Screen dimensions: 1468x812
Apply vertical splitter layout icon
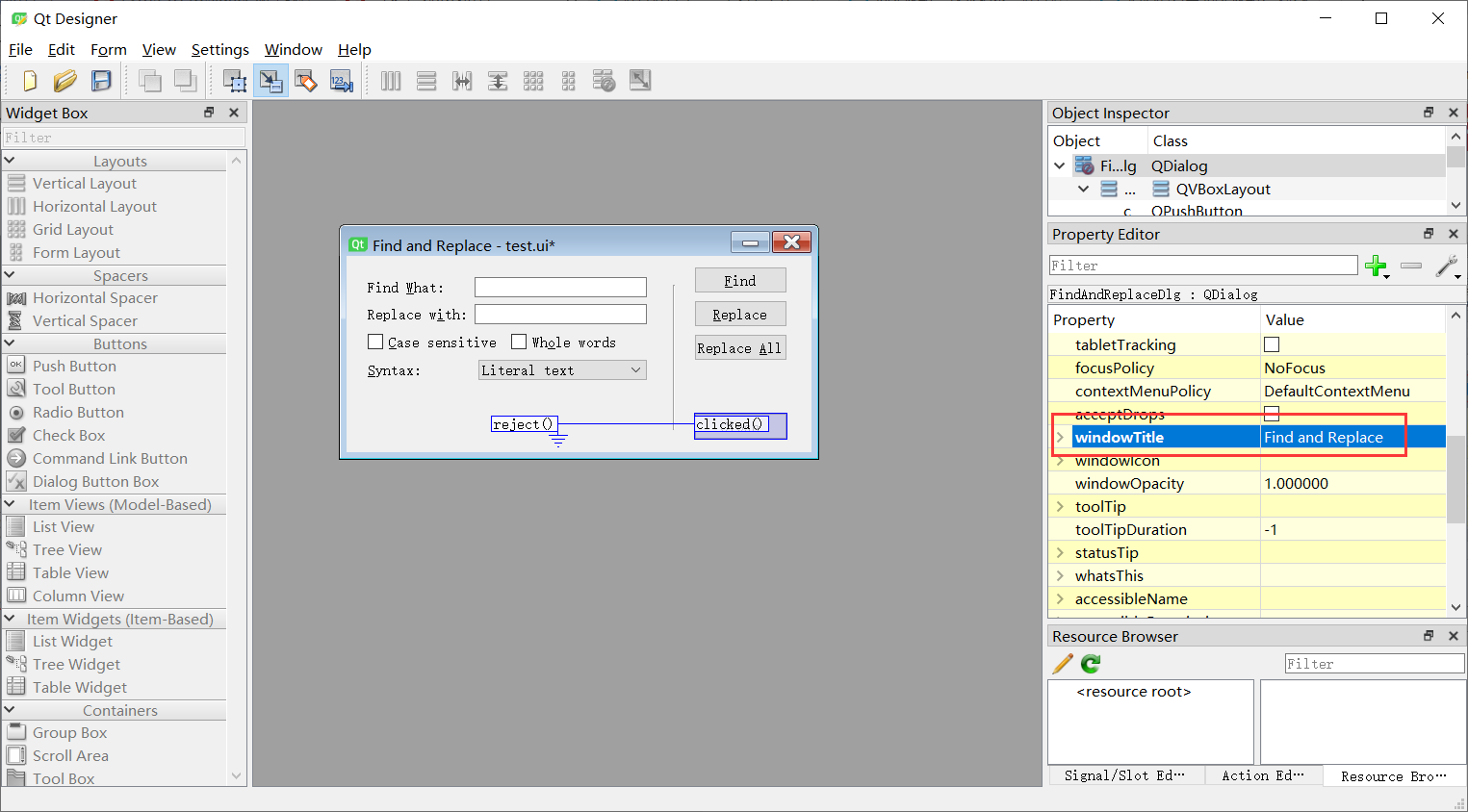(x=498, y=81)
